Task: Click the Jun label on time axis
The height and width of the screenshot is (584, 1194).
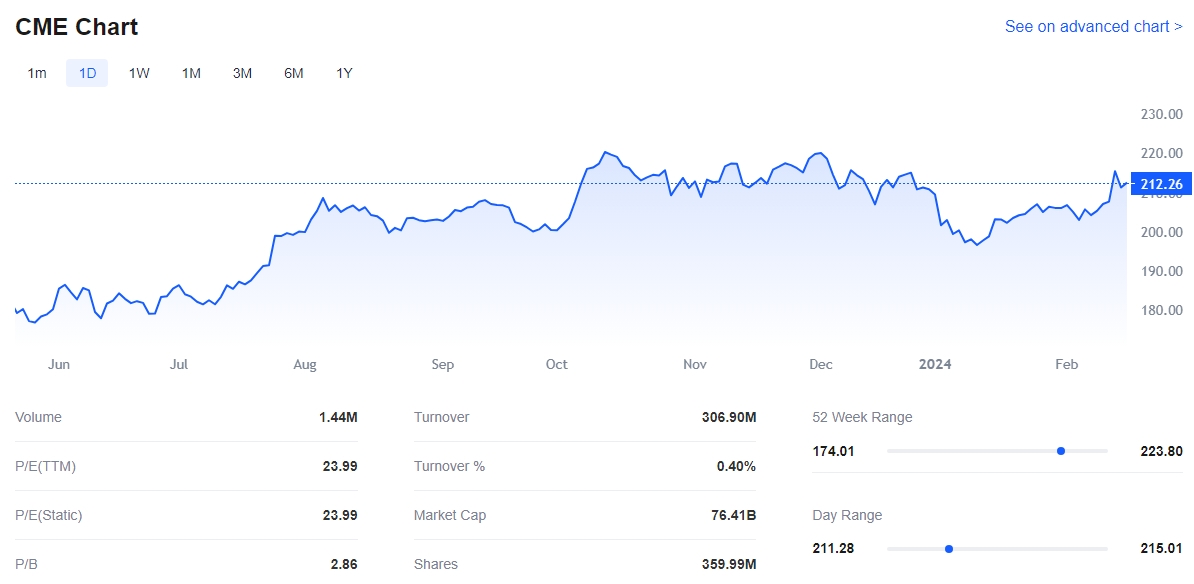Action: [x=59, y=364]
